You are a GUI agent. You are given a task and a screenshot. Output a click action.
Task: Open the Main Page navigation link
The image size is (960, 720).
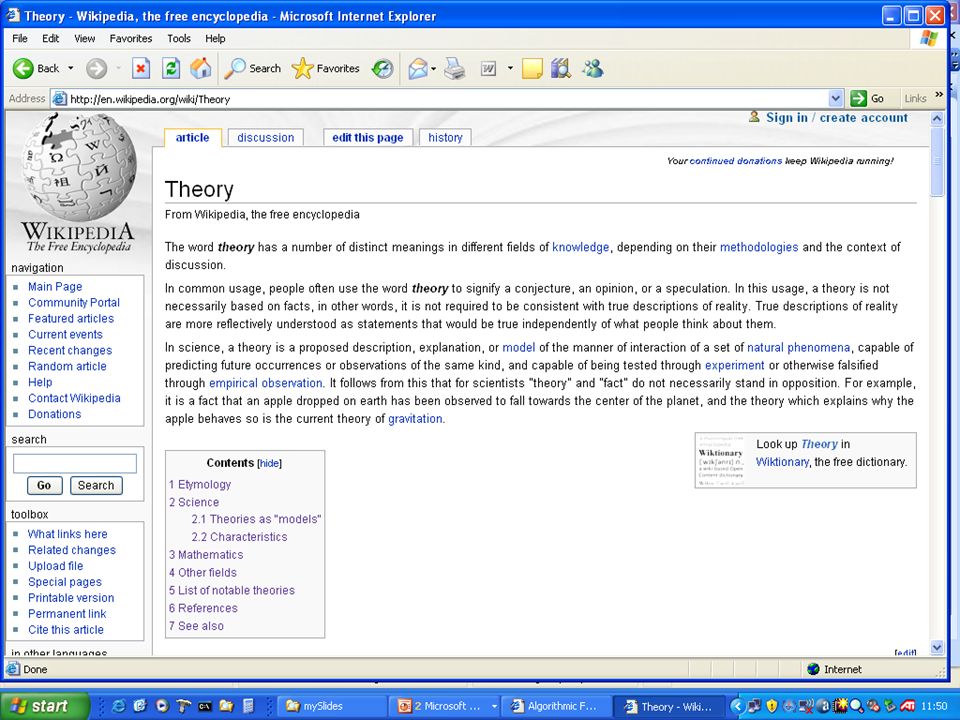click(55, 287)
